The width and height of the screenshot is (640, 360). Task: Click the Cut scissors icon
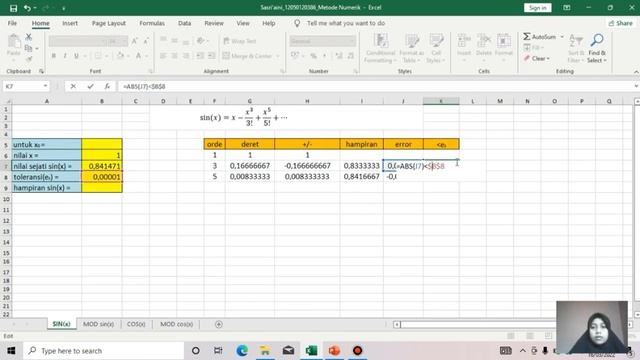29,37
